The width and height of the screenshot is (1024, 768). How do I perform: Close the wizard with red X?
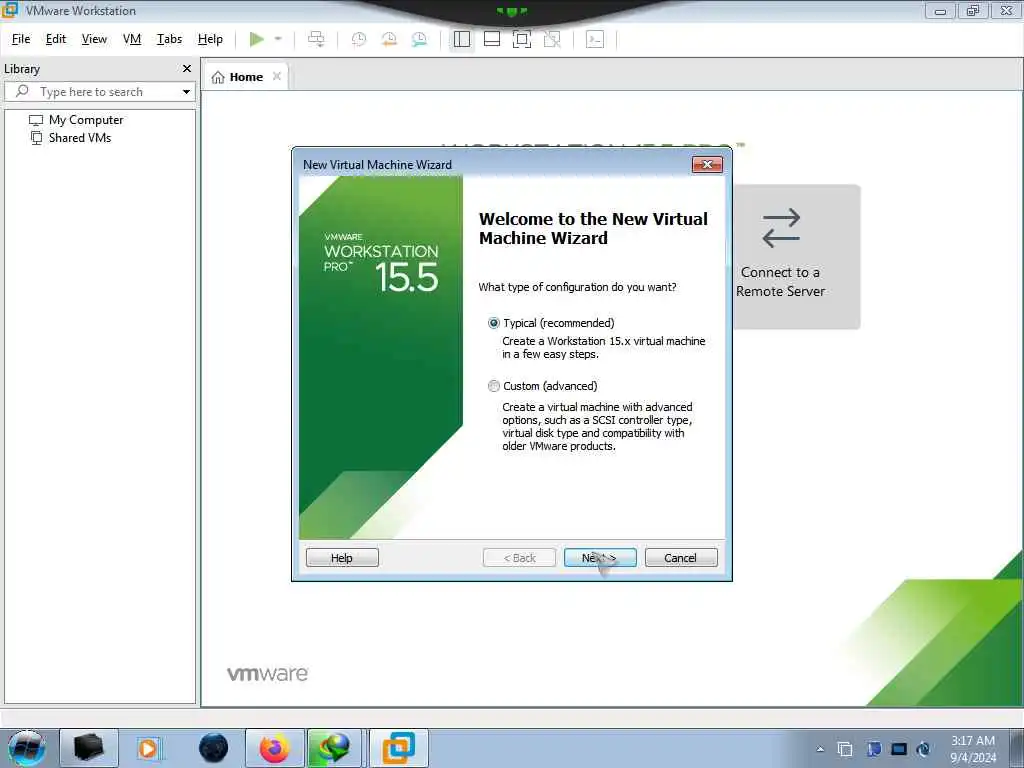point(707,165)
